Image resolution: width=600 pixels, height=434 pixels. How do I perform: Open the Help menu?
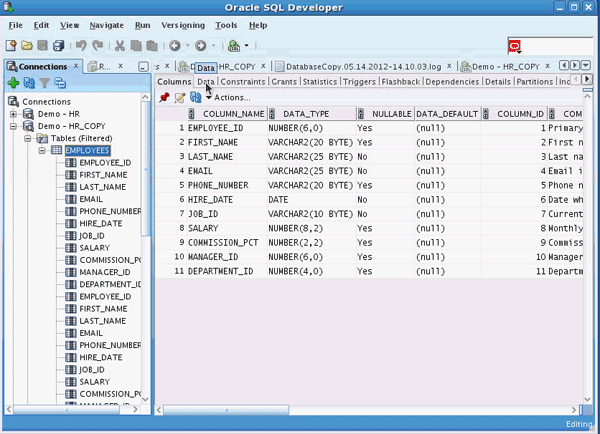pos(258,25)
